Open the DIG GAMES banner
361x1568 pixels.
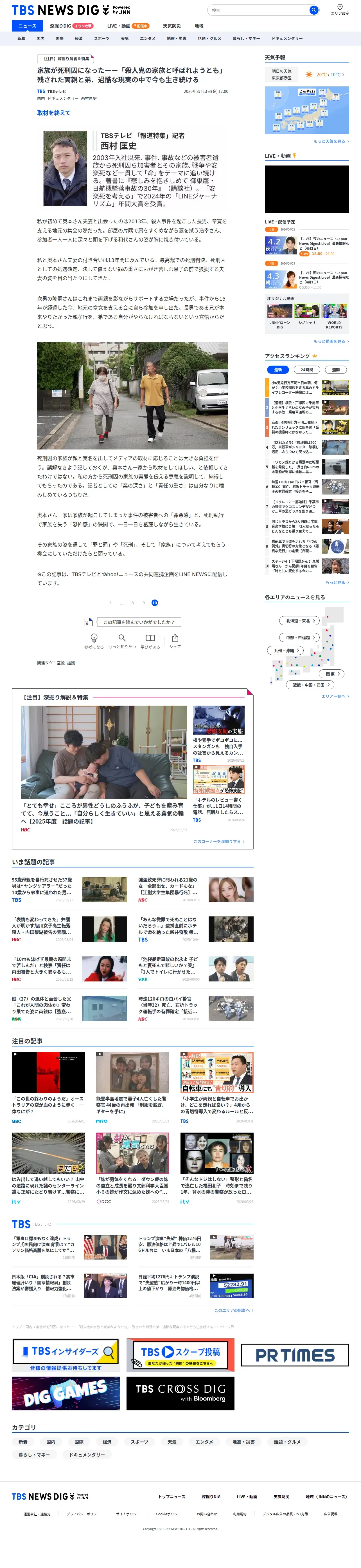point(66,1393)
